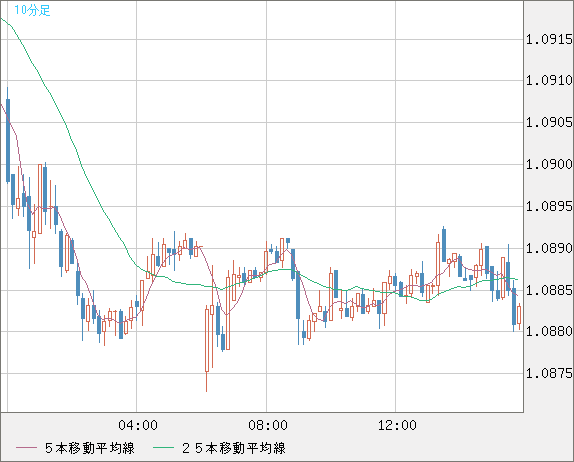
Task: Click the 12:00 time axis label
Action: tap(397, 425)
